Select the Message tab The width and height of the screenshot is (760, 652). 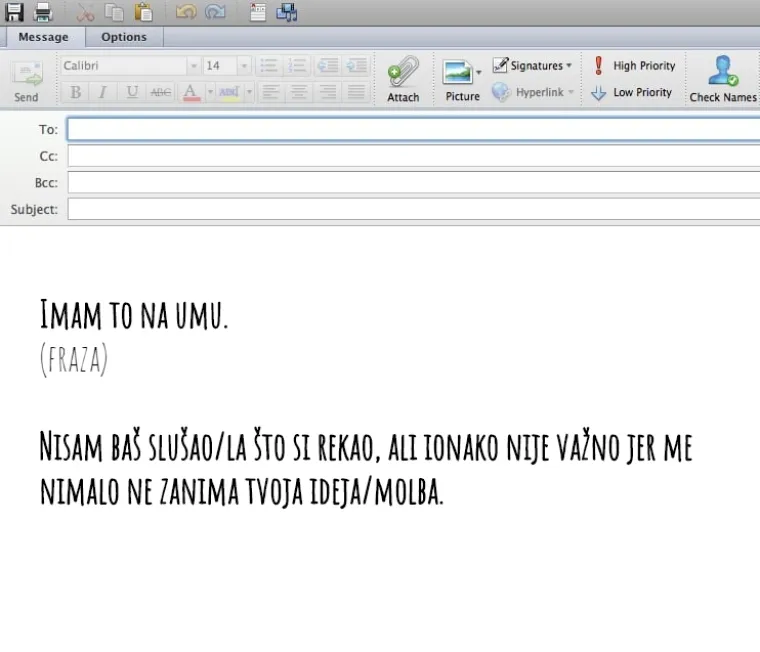point(43,37)
